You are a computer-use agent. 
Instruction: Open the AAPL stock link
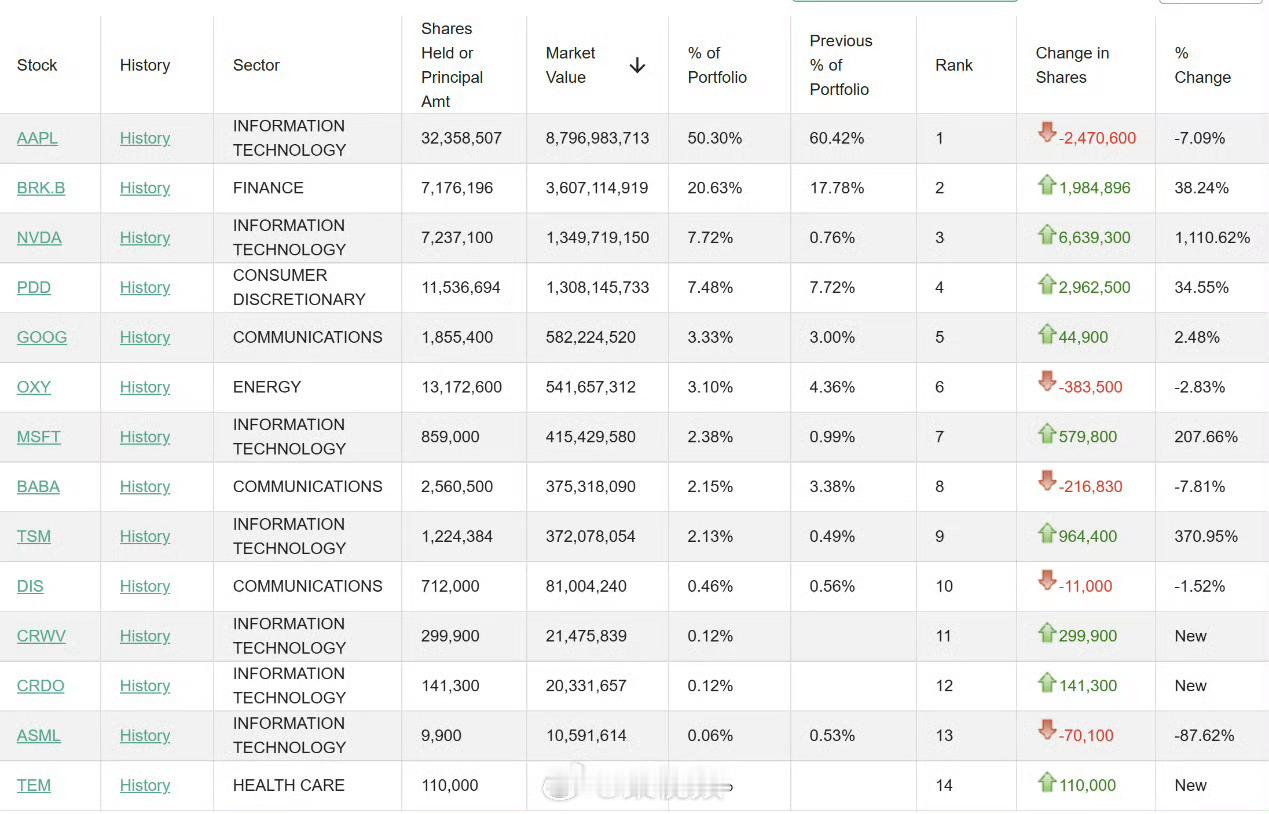[x=37, y=138]
